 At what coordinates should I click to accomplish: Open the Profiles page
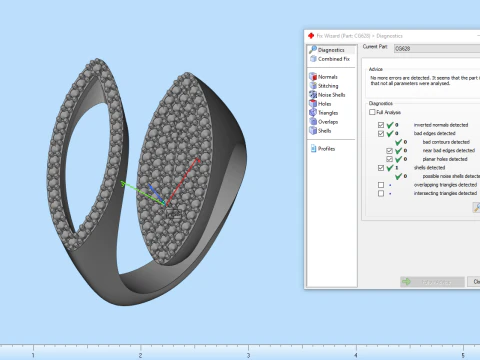click(323, 149)
